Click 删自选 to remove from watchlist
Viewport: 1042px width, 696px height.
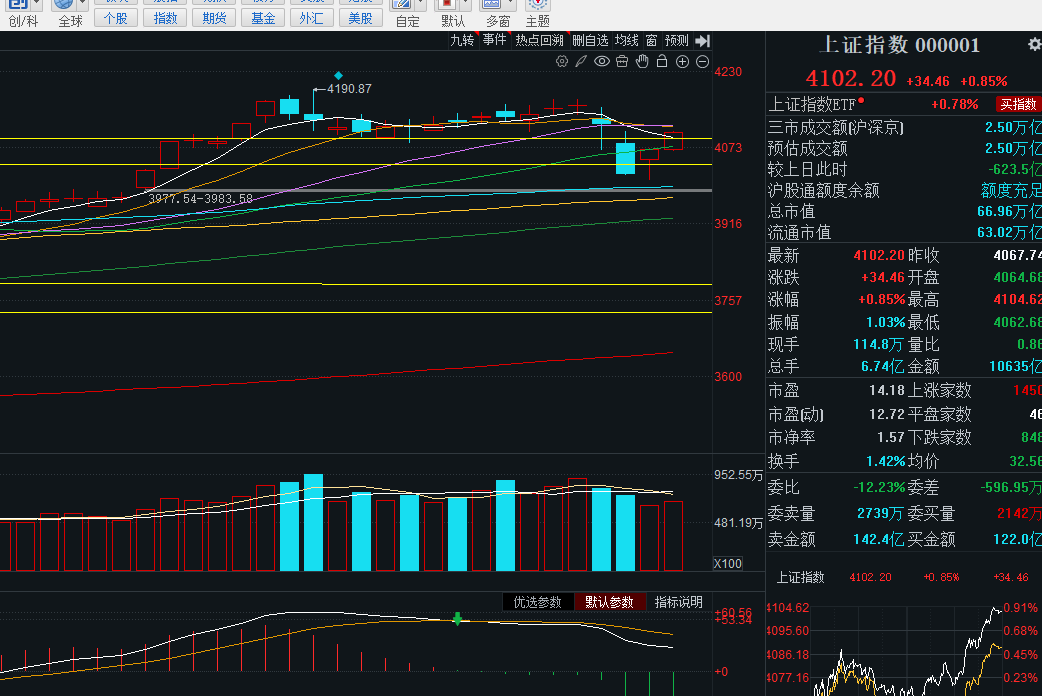point(589,41)
